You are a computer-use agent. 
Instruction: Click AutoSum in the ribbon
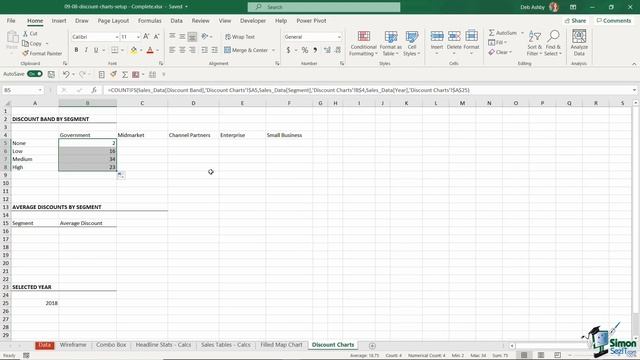(503, 33)
